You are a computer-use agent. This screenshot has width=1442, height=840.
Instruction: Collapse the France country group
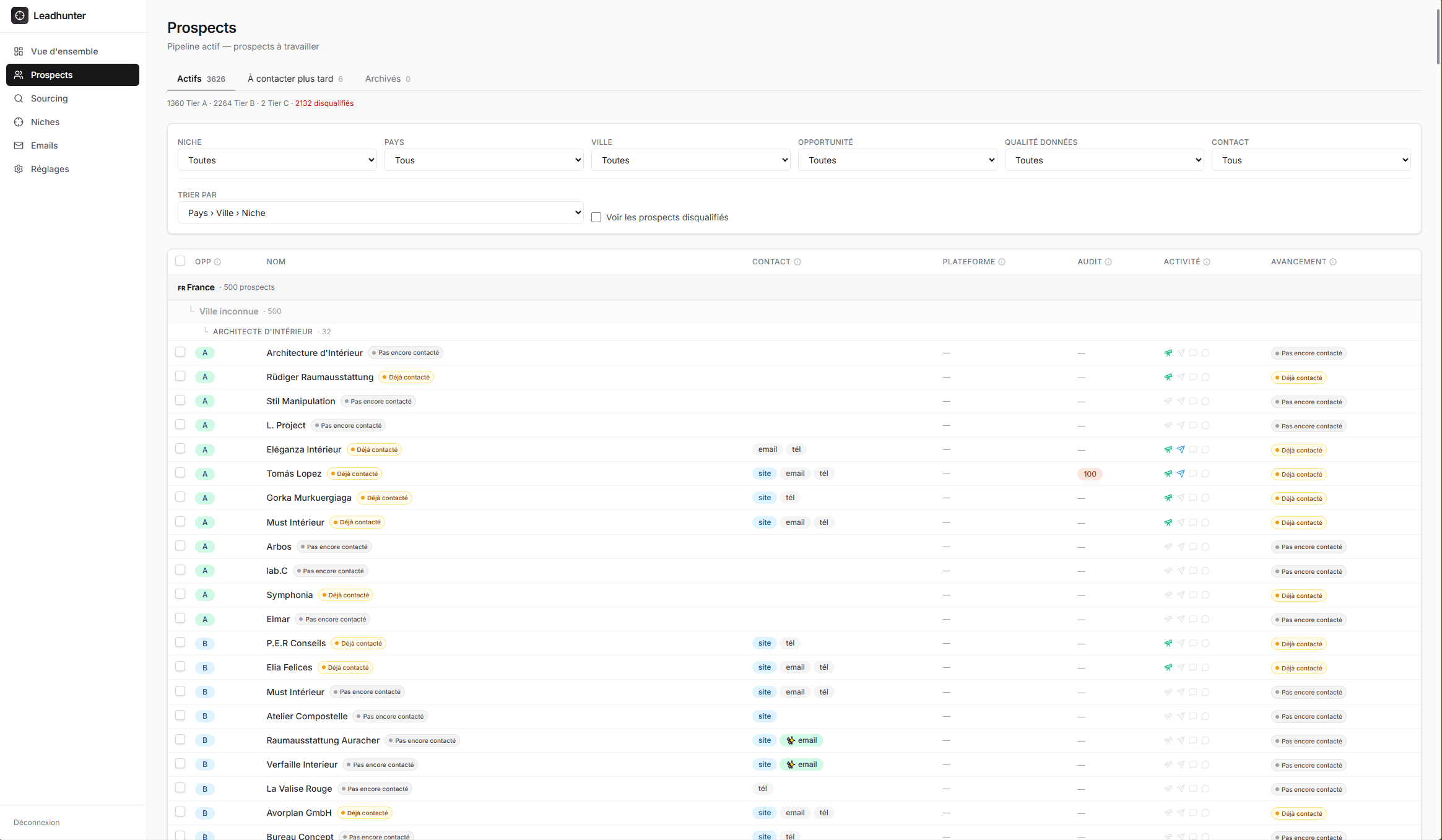click(x=794, y=287)
